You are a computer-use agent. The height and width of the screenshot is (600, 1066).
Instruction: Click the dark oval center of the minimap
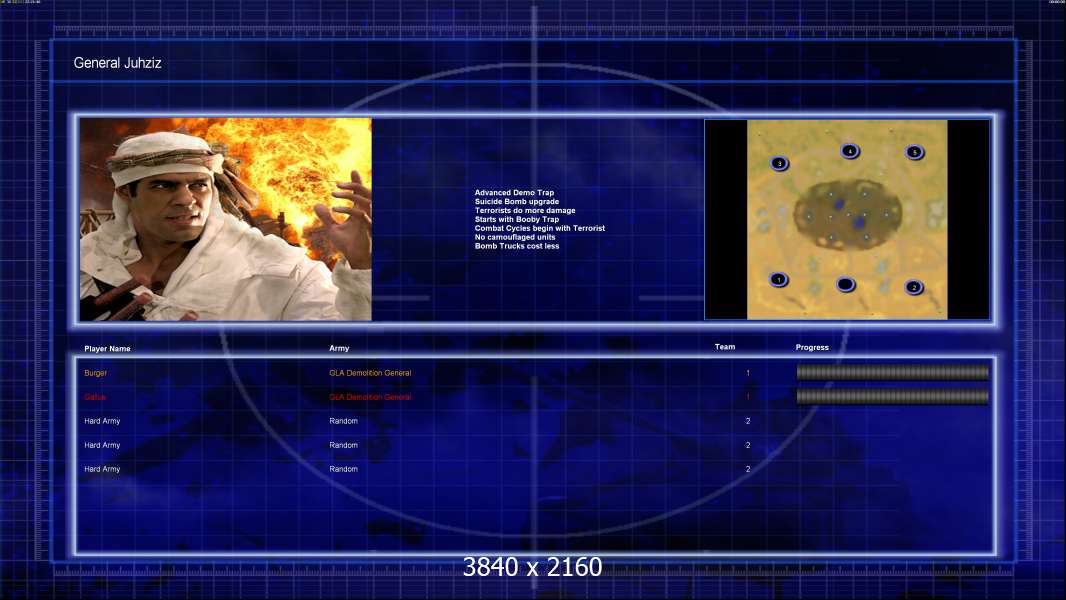coord(847,214)
